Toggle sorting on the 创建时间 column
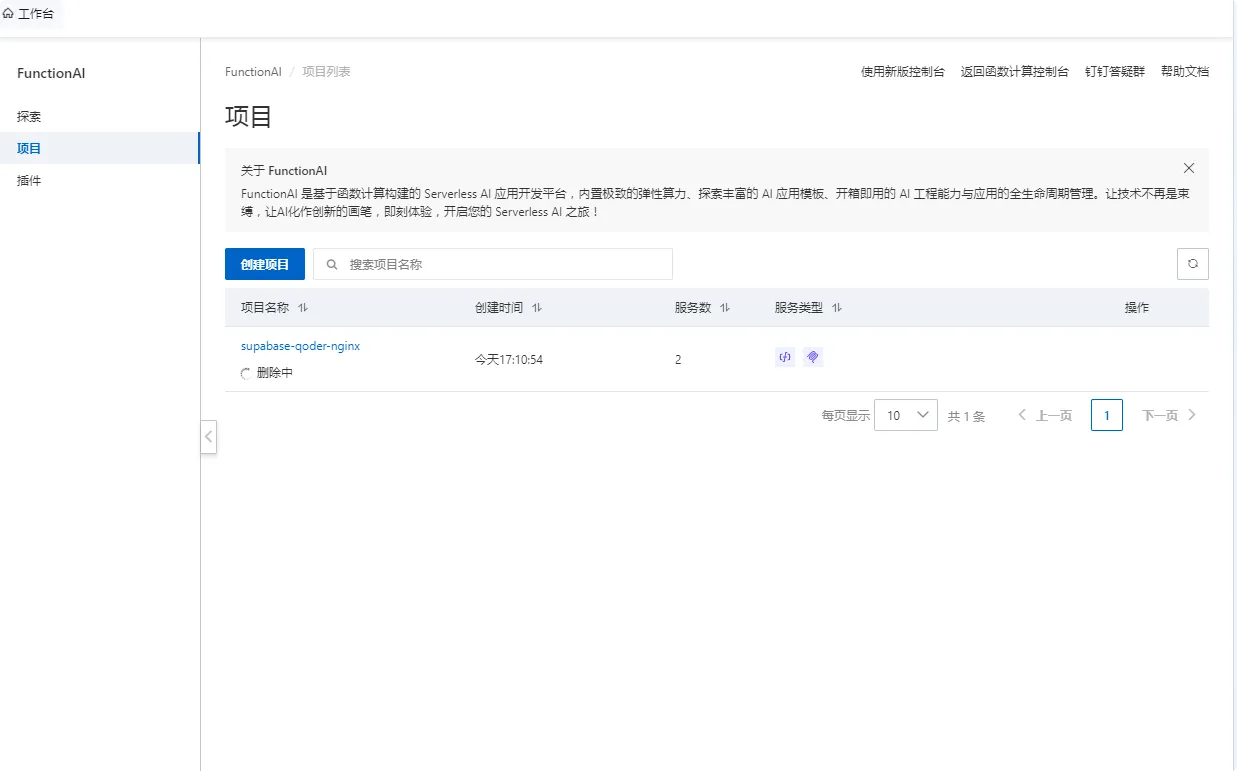The height and width of the screenshot is (771, 1237). point(537,308)
